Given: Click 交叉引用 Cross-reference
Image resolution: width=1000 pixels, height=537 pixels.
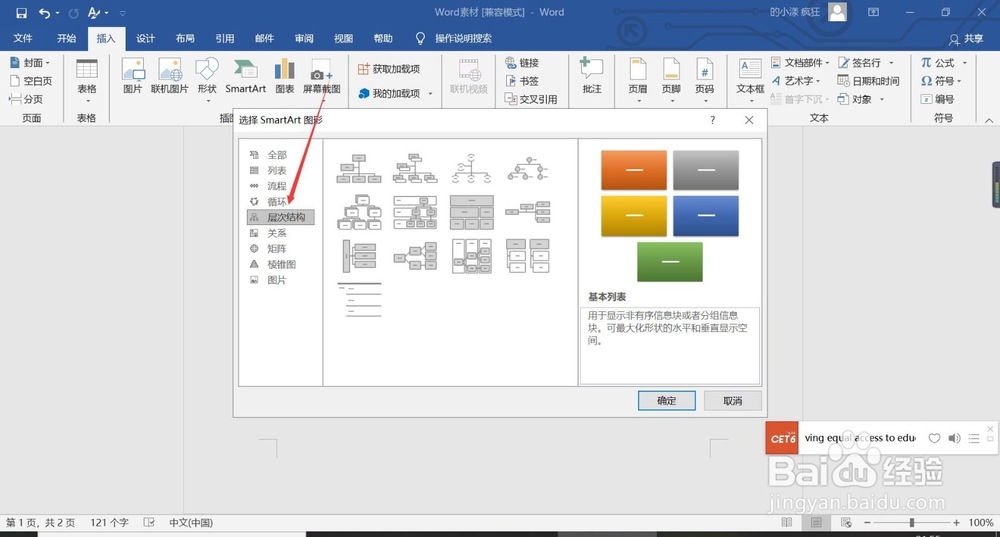Looking at the screenshot, I should 531,99.
